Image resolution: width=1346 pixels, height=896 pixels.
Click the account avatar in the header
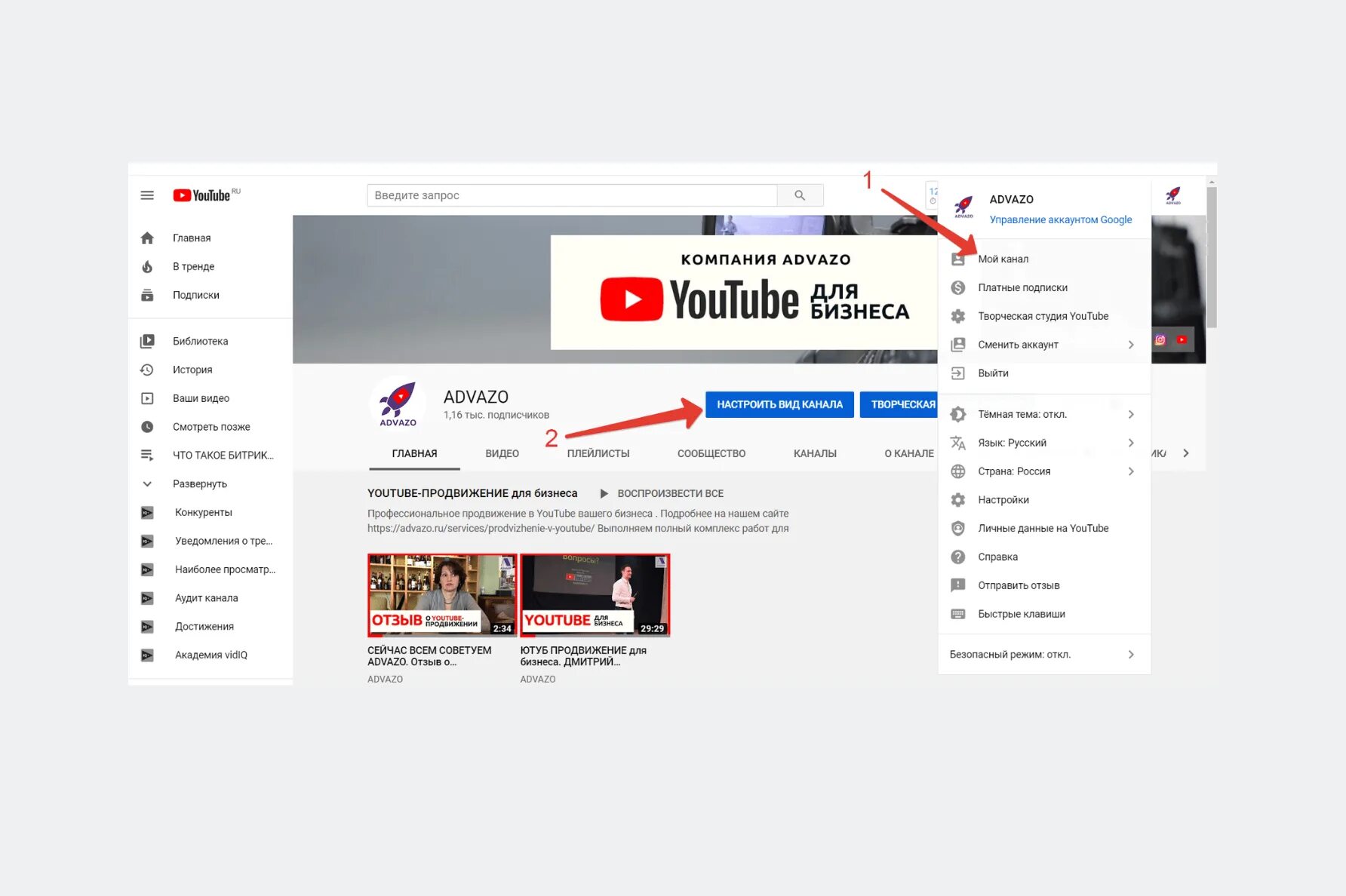1173,196
